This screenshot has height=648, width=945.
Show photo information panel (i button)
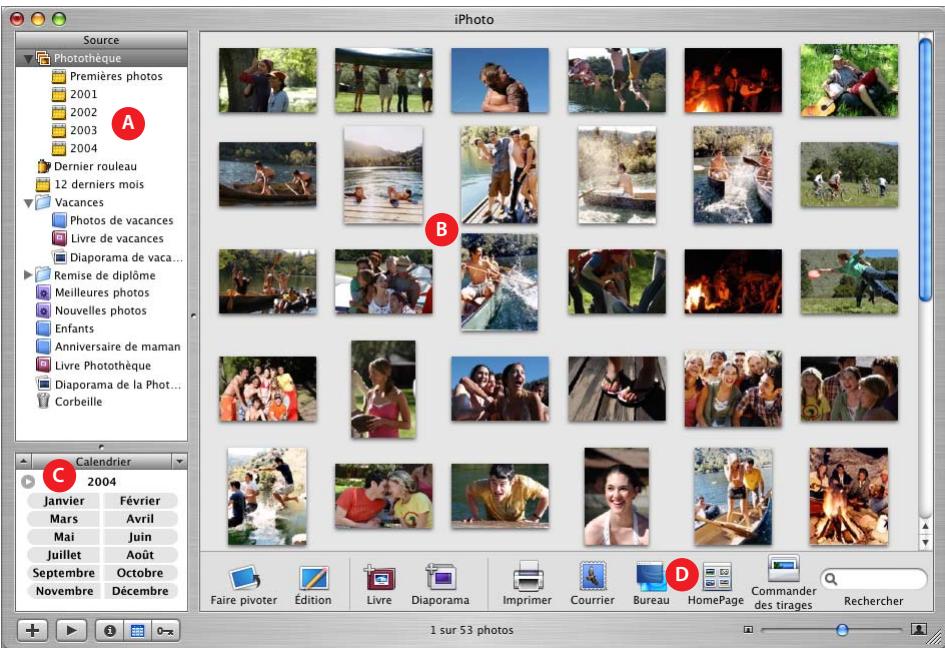click(110, 631)
